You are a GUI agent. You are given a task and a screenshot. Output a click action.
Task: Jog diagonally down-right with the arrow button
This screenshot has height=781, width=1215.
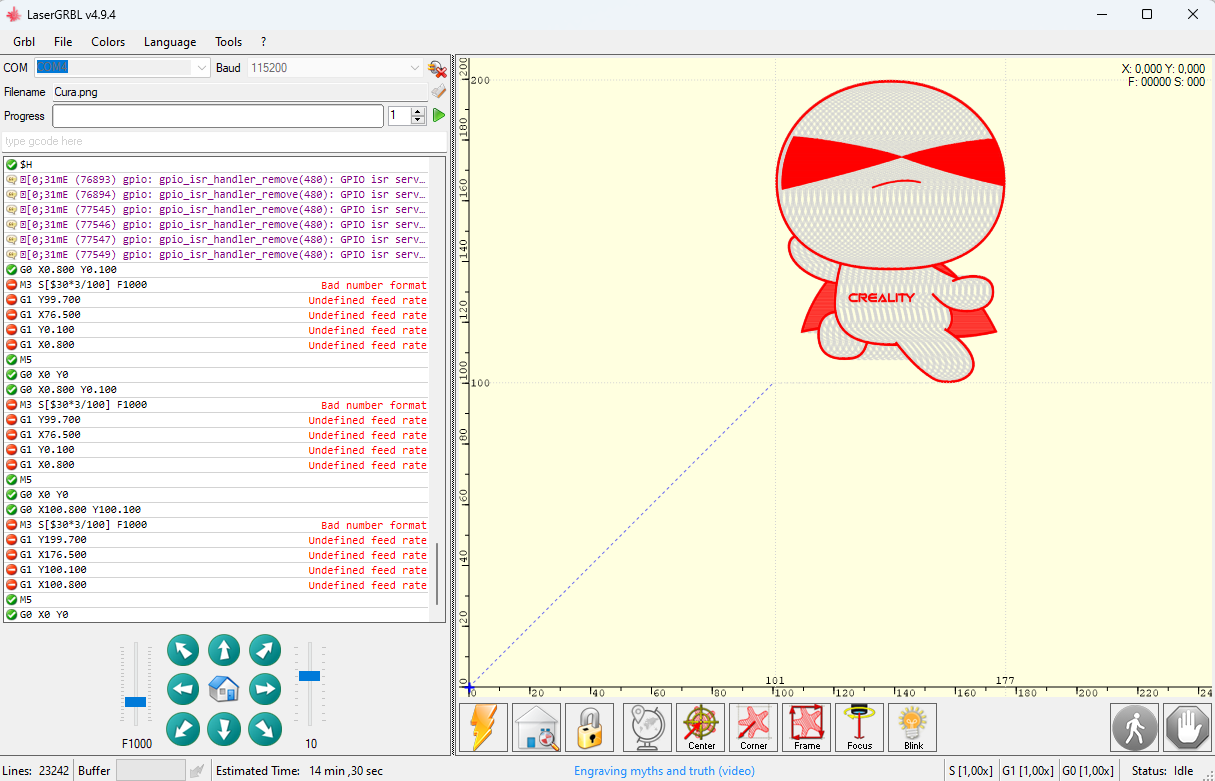click(264, 729)
